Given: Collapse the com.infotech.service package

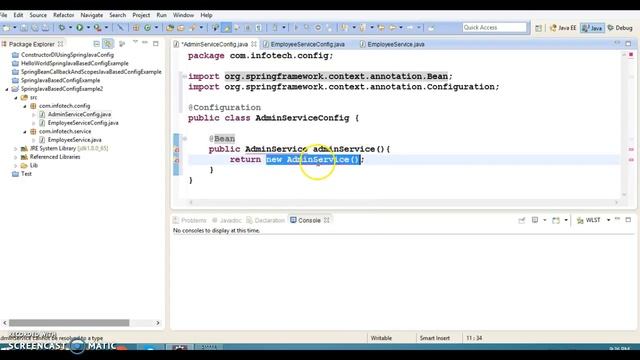Looking at the screenshot, I should (25, 132).
